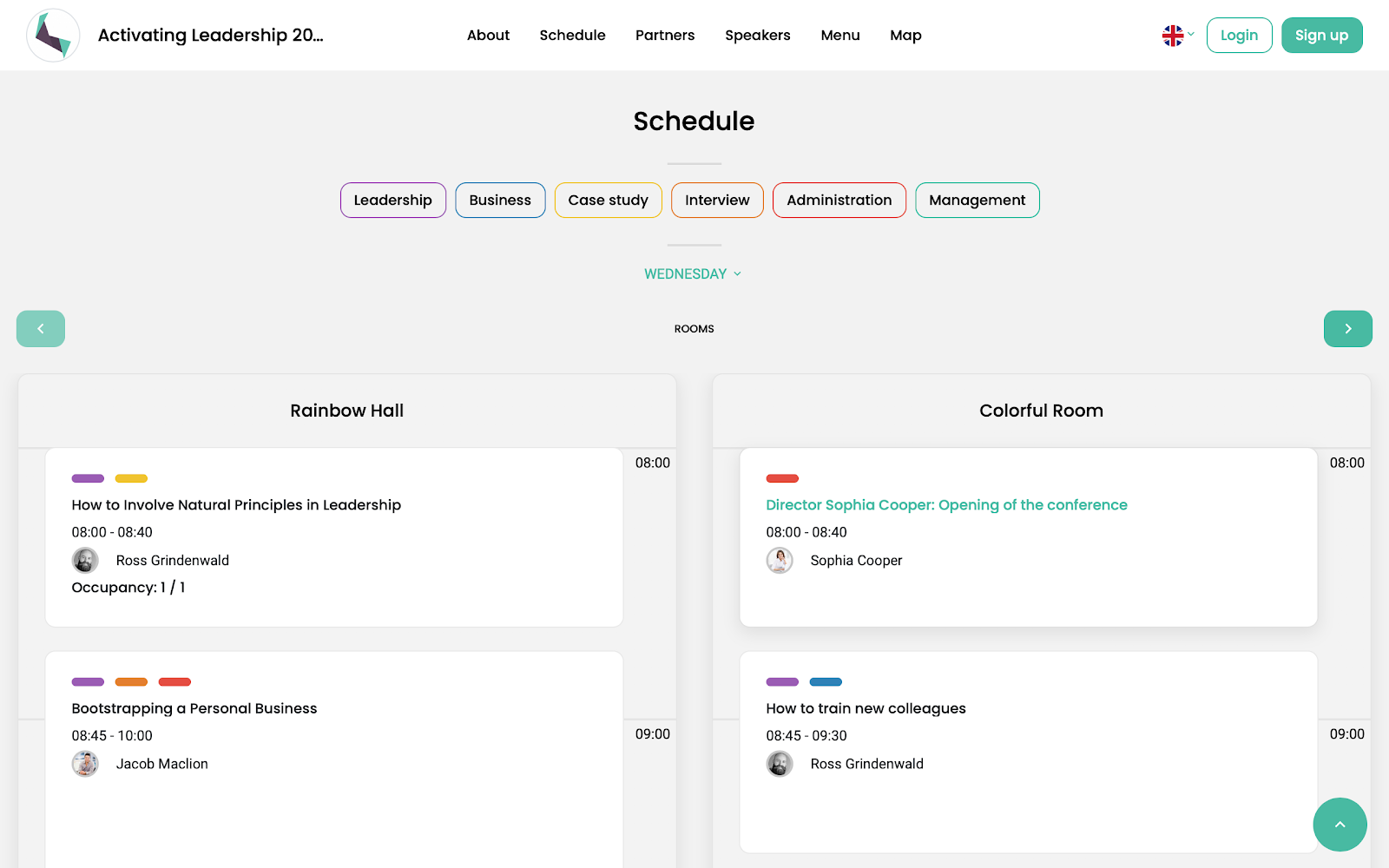
Task: Toggle the Leadership filter tag
Action: coord(393,201)
